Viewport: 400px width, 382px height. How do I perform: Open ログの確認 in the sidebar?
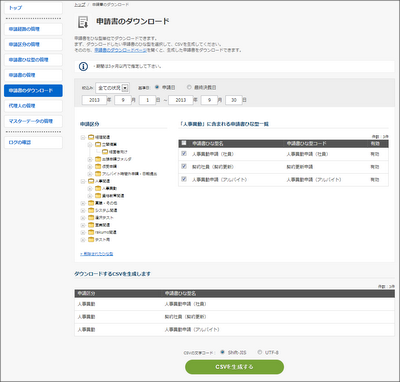click(x=33, y=142)
